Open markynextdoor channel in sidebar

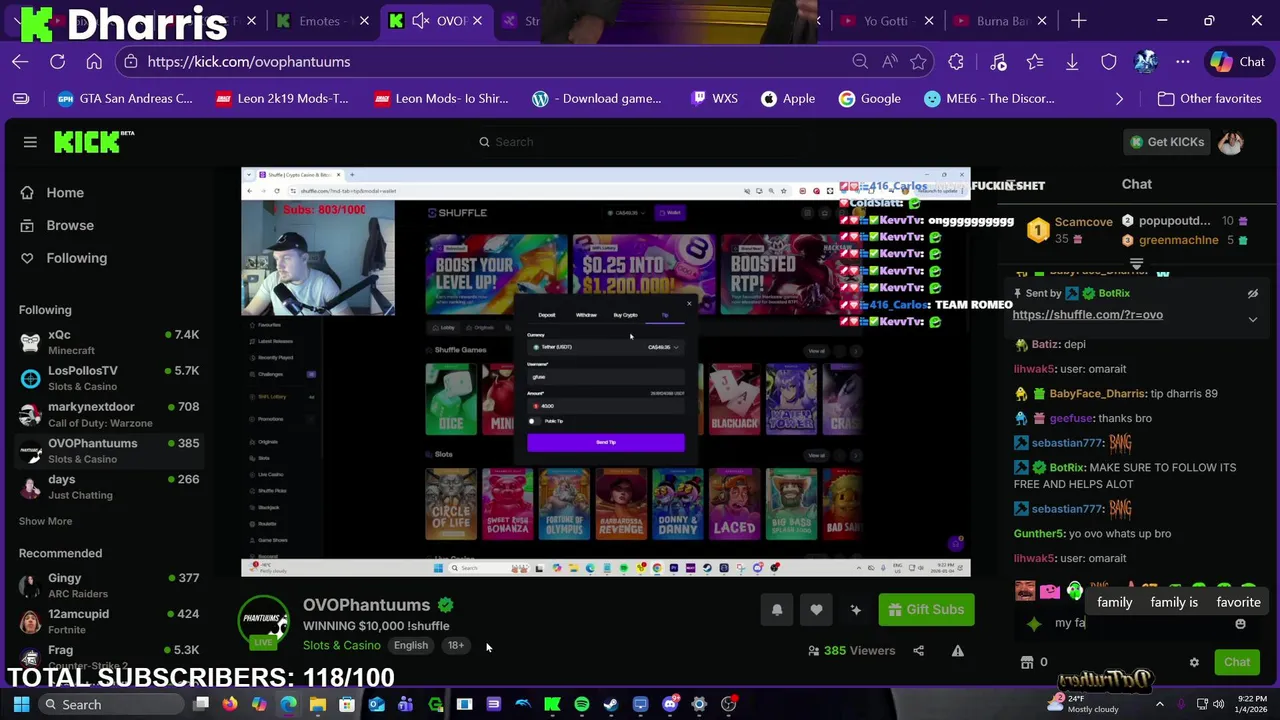(109, 415)
